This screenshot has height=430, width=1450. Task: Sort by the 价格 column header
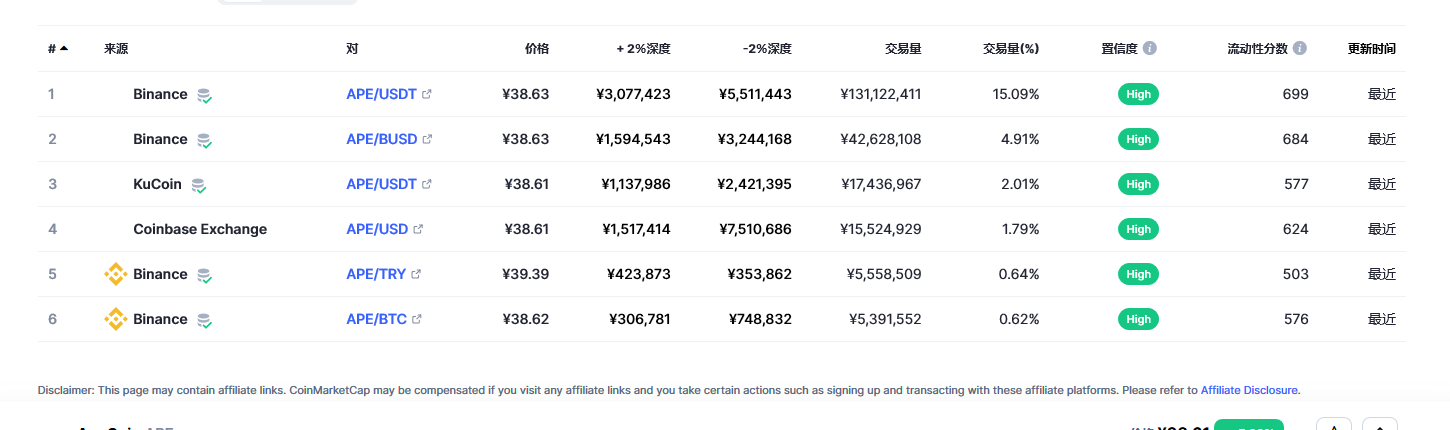pos(537,48)
